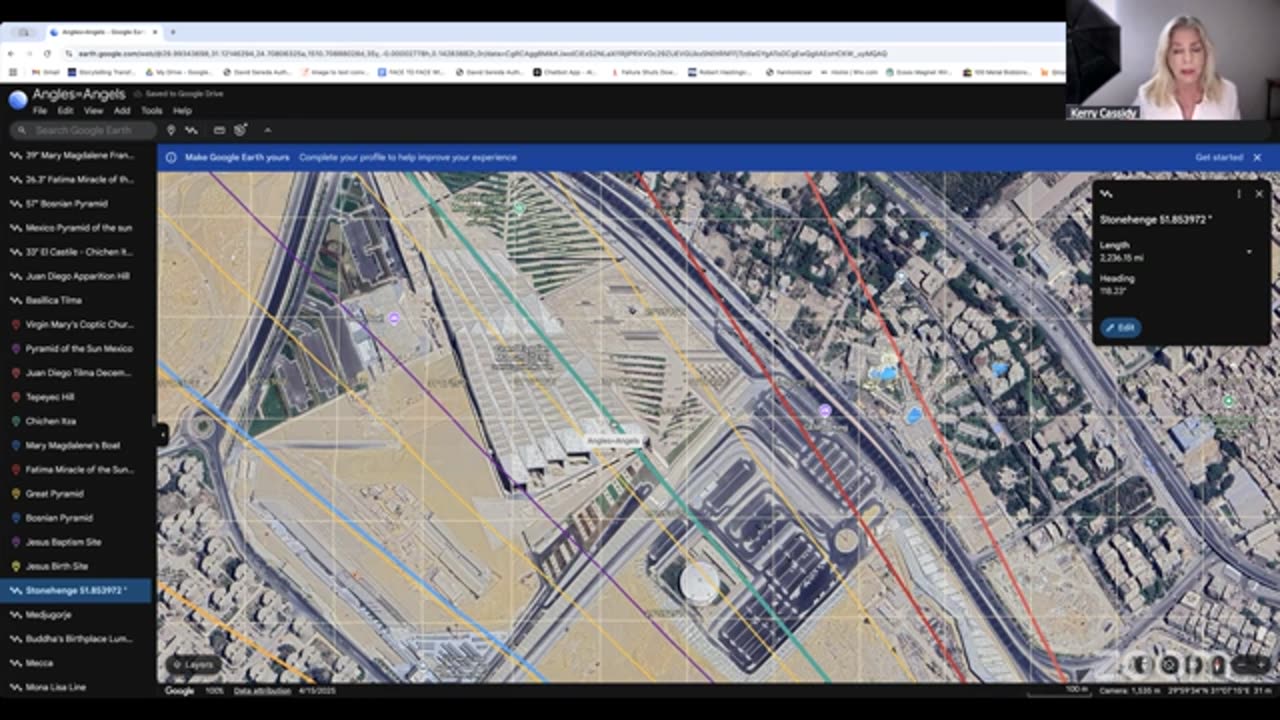Viewport: 1280px width, 720px height.
Task: Click the Edit button in Stonehenge card
Action: 1121,327
